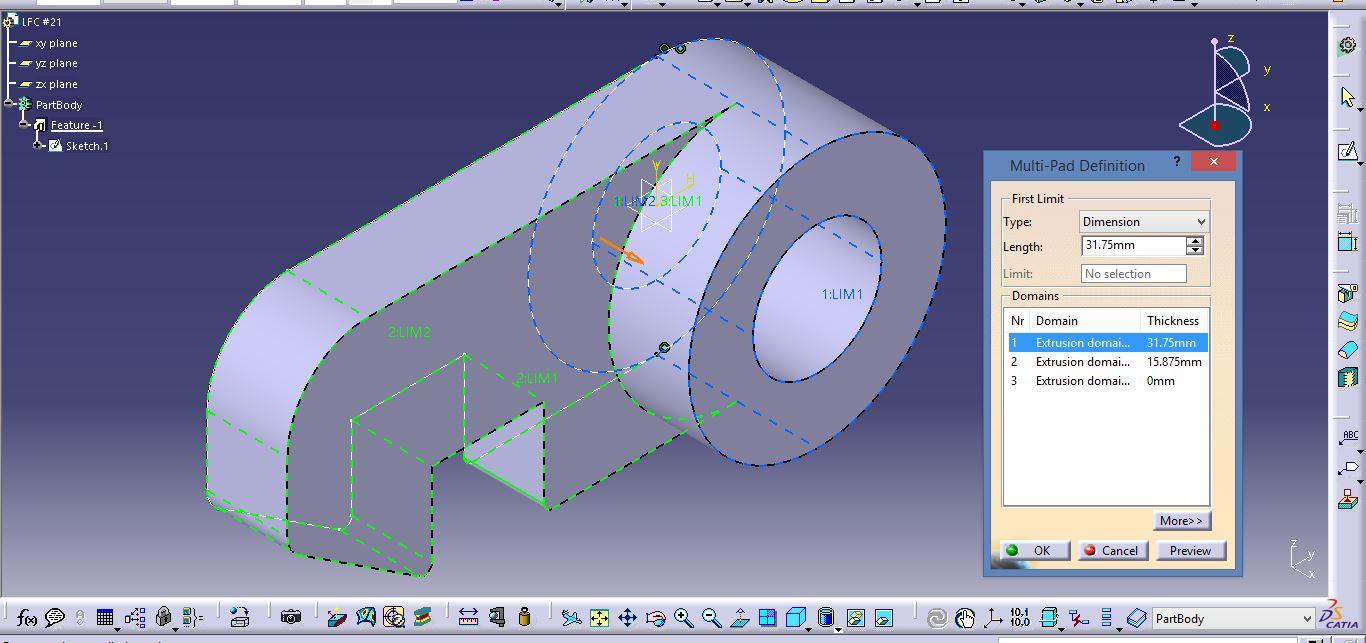This screenshot has height=643, width=1366.
Task: Click the Normal View icon
Action: [x=740, y=618]
